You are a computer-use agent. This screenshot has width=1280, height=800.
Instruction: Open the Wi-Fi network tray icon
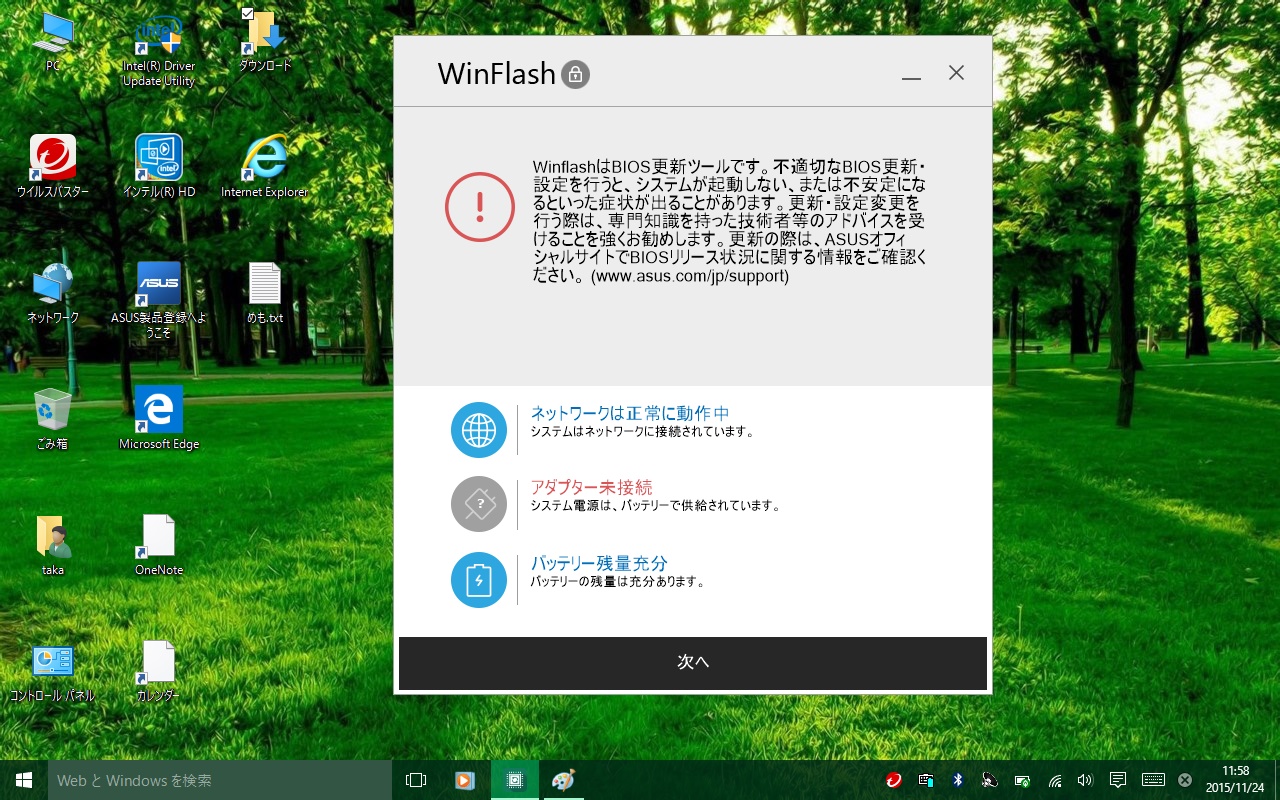[1054, 780]
